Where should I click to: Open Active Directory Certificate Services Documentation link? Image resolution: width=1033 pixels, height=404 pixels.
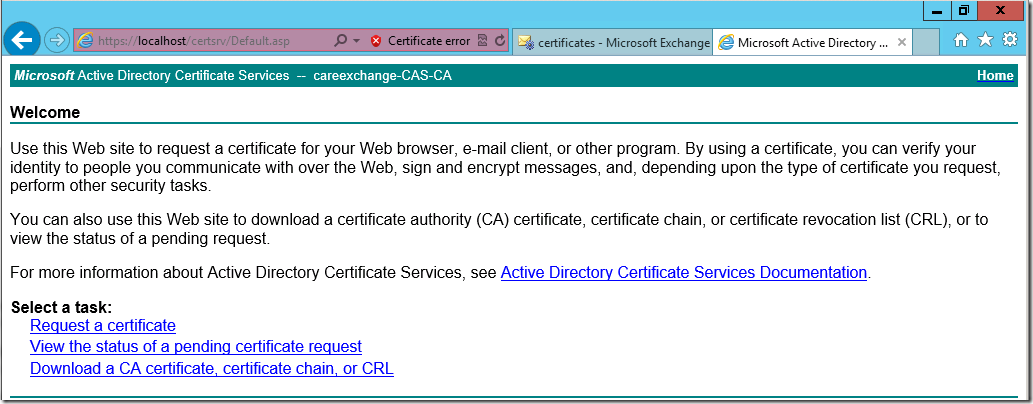tap(684, 272)
